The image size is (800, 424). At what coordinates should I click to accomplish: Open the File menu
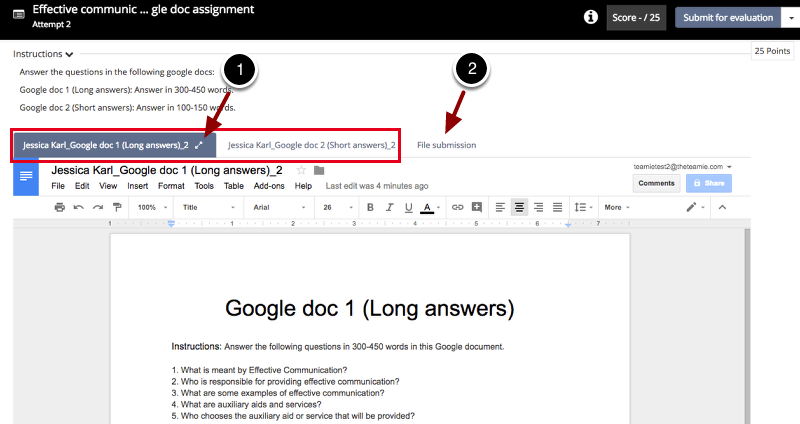tap(58, 186)
